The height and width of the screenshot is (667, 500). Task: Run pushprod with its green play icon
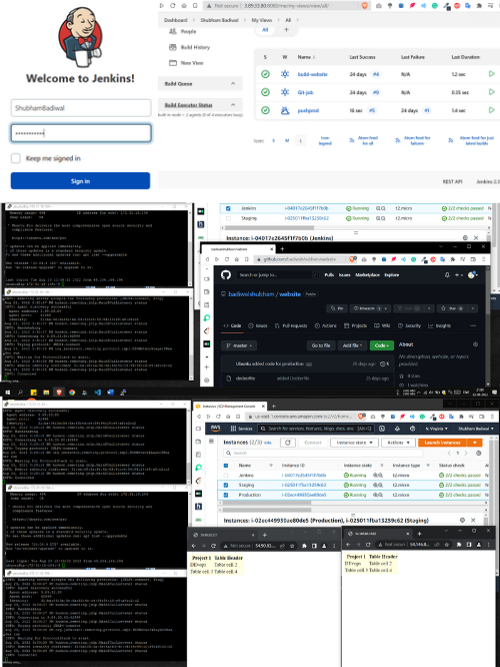[x=491, y=110]
